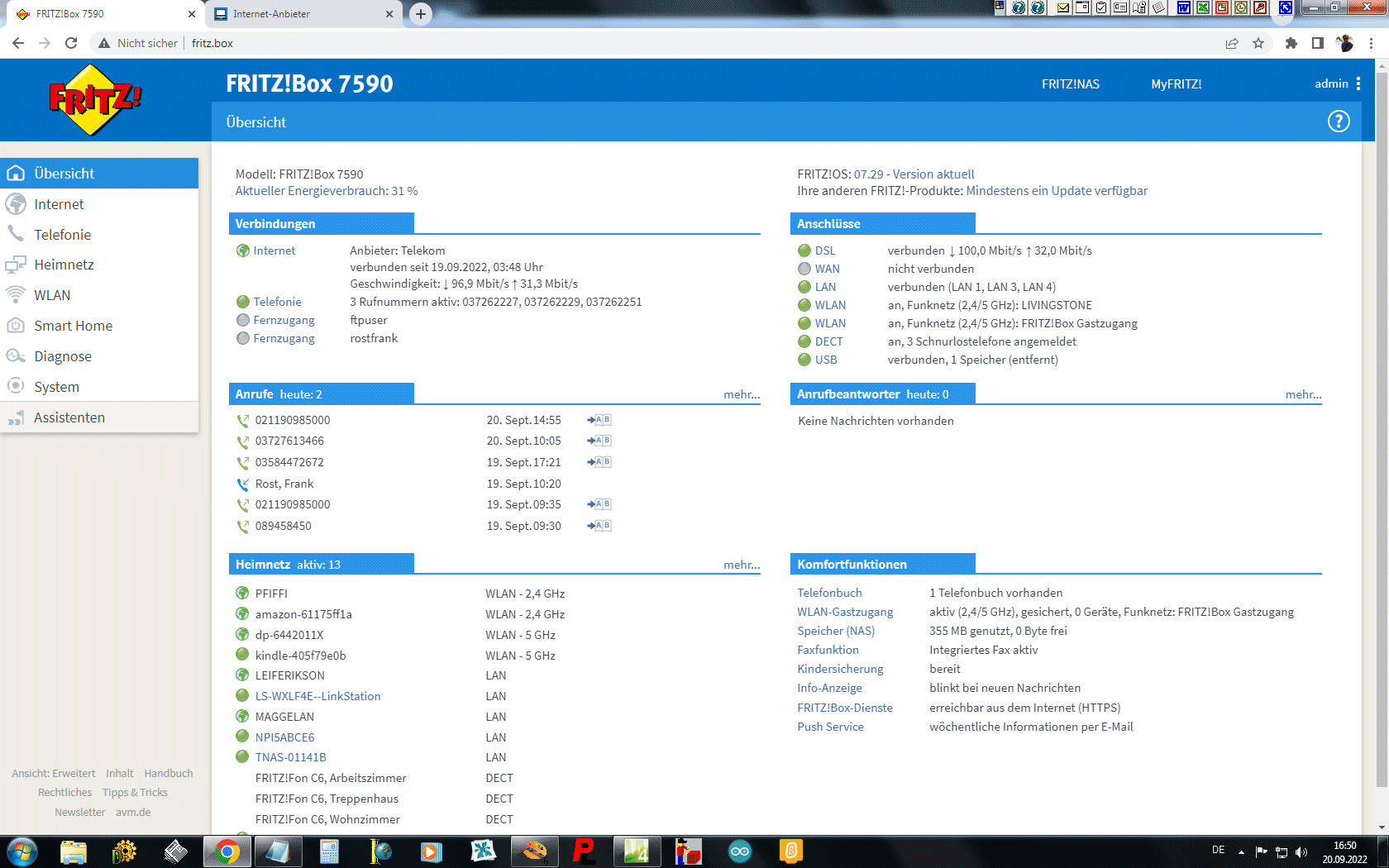Open the 07.29 - Version aktuell link
This screenshot has width=1389, height=868.
[914, 174]
